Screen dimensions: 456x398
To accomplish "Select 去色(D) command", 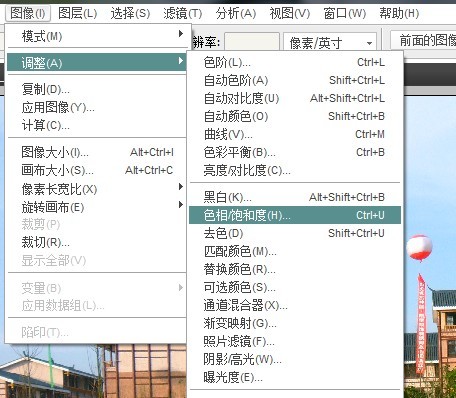I will point(295,233).
